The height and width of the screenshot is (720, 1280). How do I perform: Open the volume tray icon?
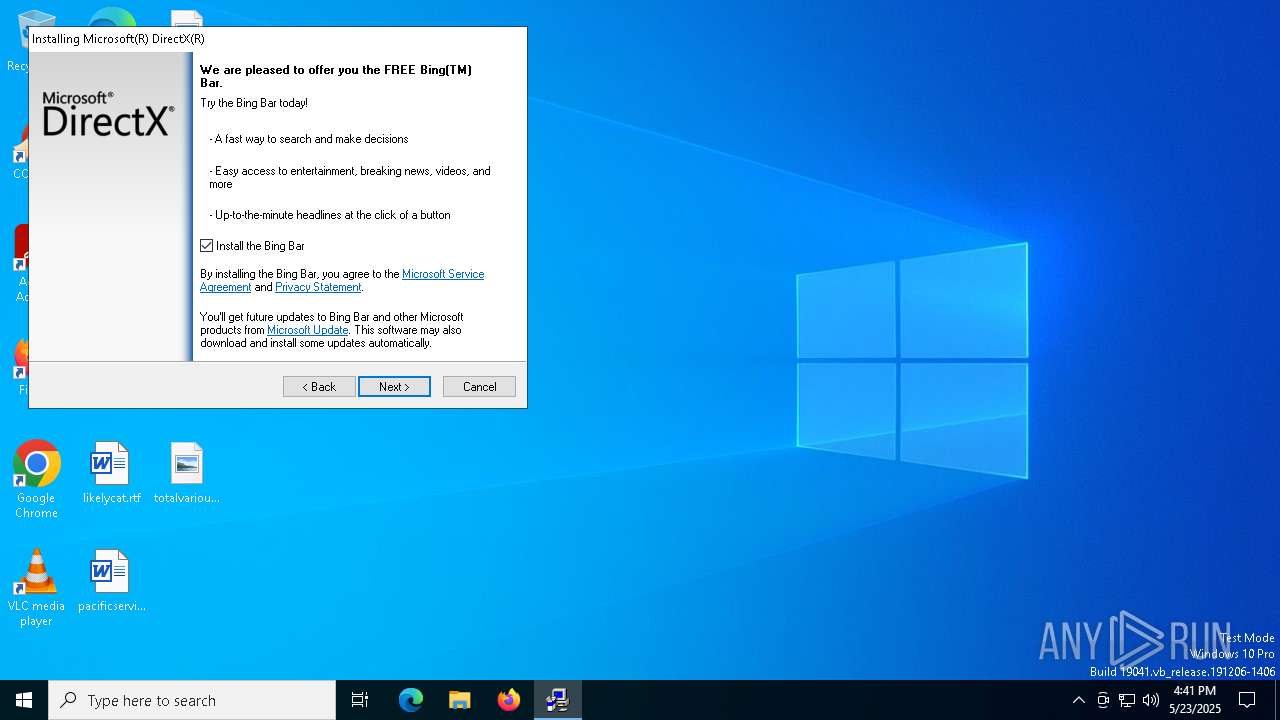(1151, 700)
